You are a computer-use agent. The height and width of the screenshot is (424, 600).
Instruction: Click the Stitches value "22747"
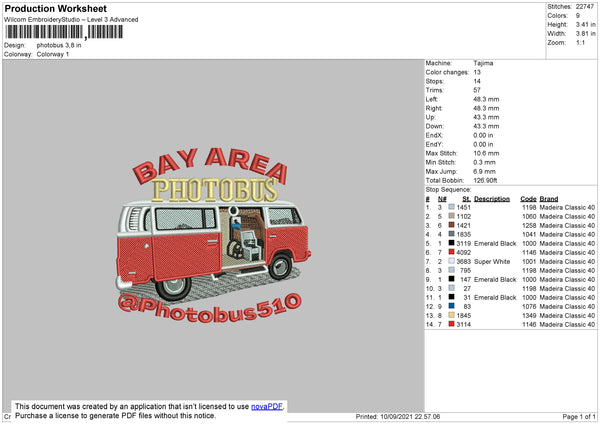[585, 7]
